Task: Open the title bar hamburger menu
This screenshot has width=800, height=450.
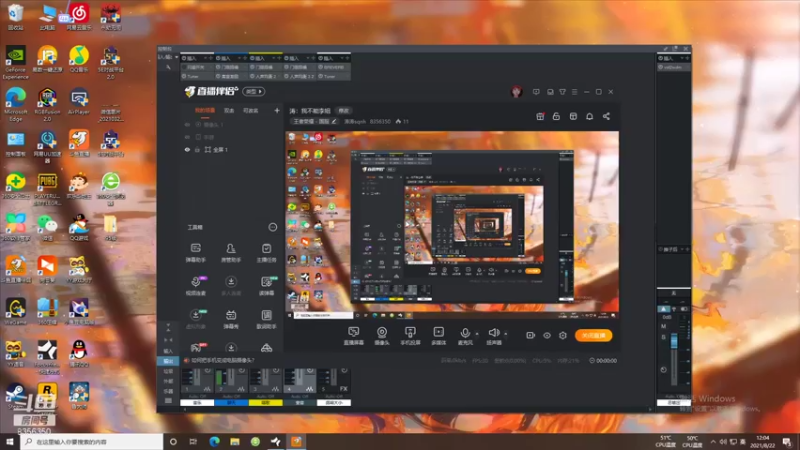Action: (574, 92)
